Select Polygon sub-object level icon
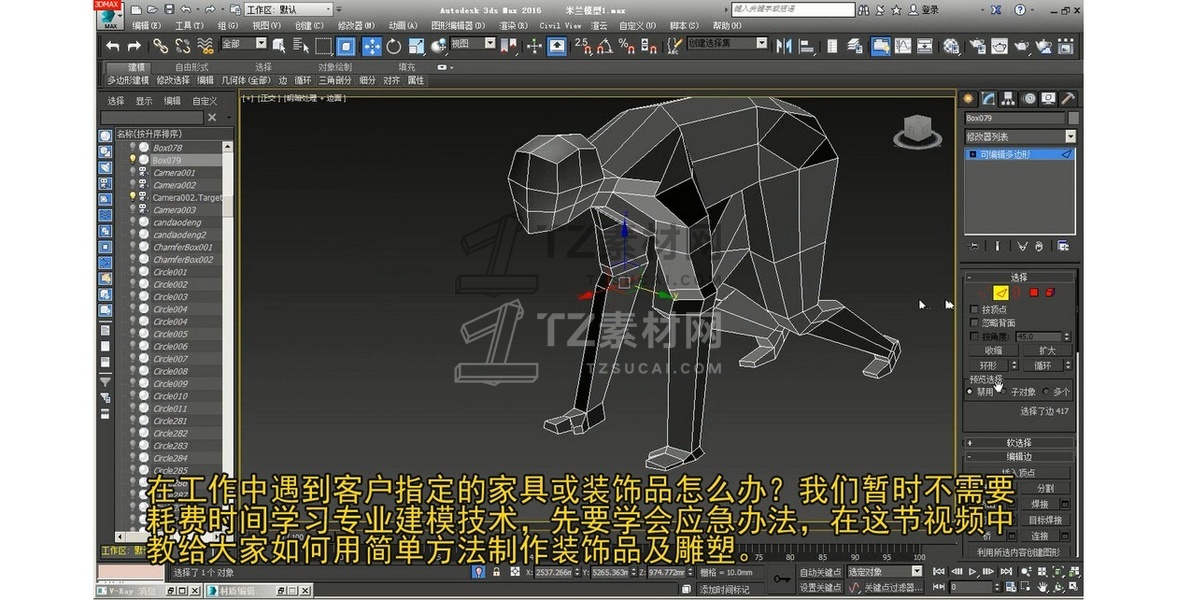The image size is (1177, 600). 1034,292
